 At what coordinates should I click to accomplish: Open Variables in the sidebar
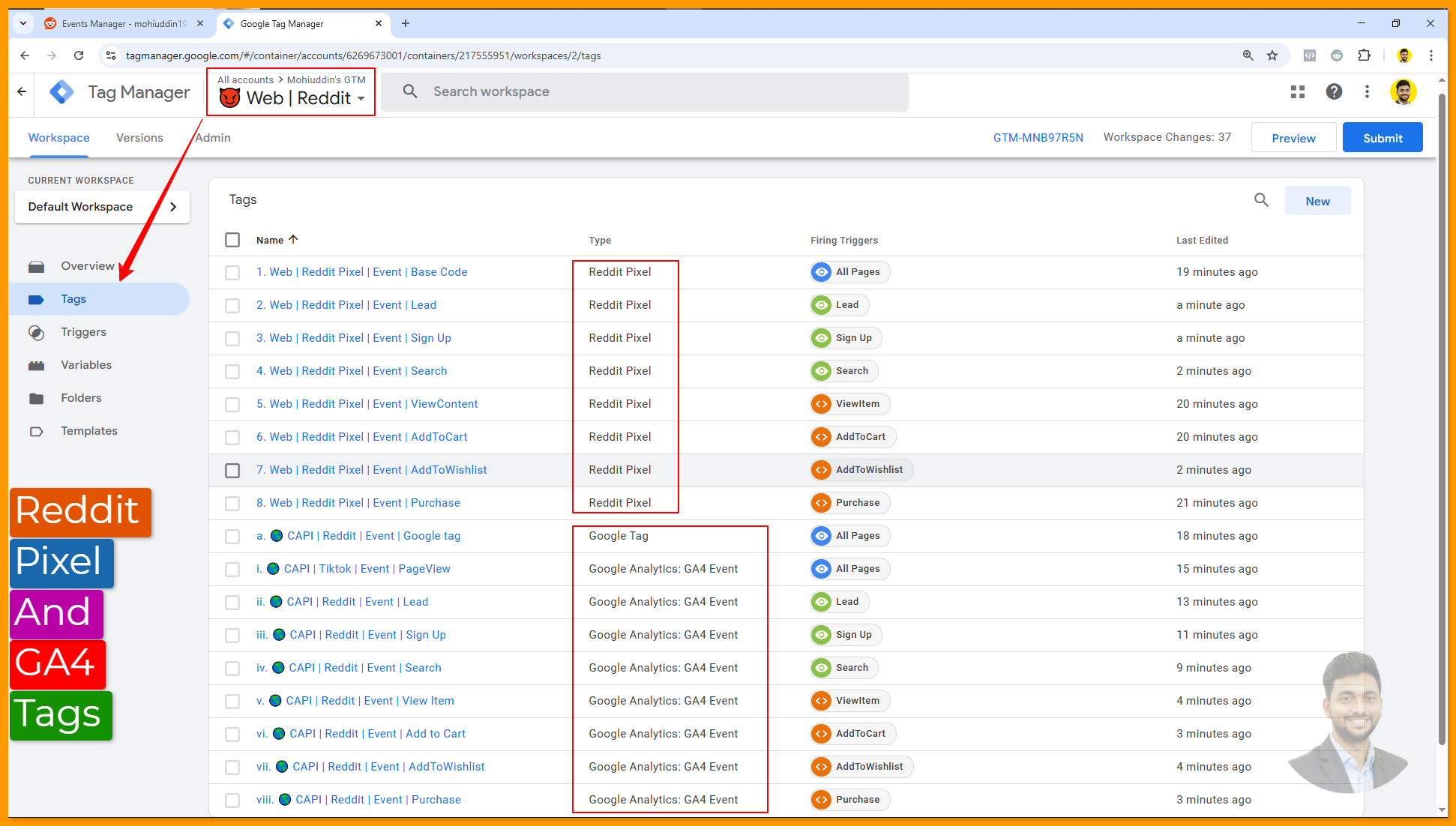(x=86, y=365)
